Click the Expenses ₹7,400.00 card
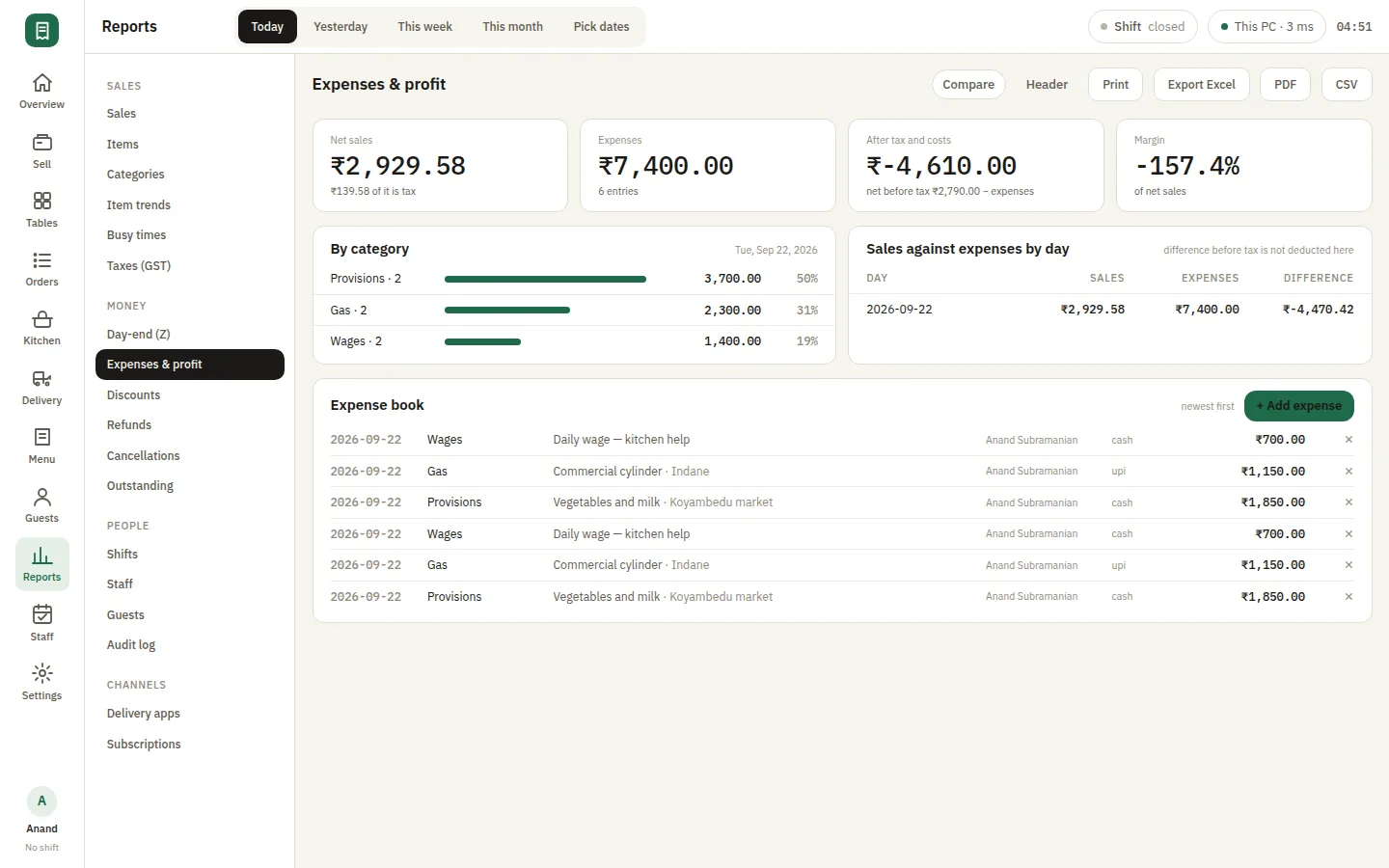This screenshot has width=1389, height=868. click(708, 166)
